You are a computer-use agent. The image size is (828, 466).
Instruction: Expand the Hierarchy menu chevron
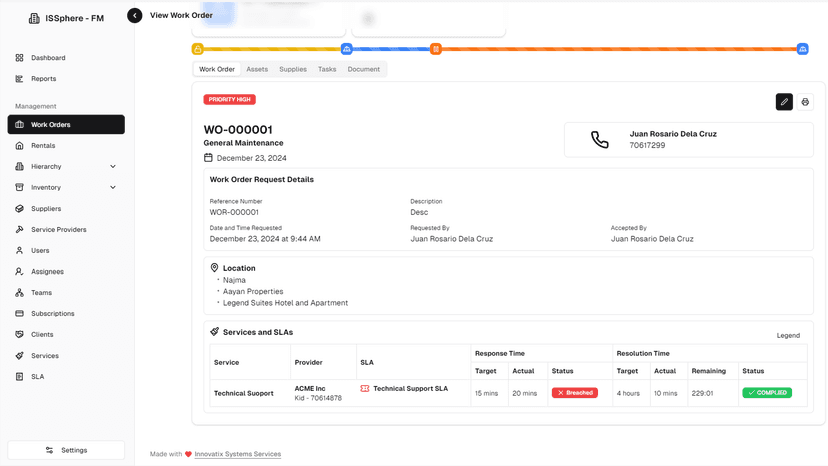[113, 167]
